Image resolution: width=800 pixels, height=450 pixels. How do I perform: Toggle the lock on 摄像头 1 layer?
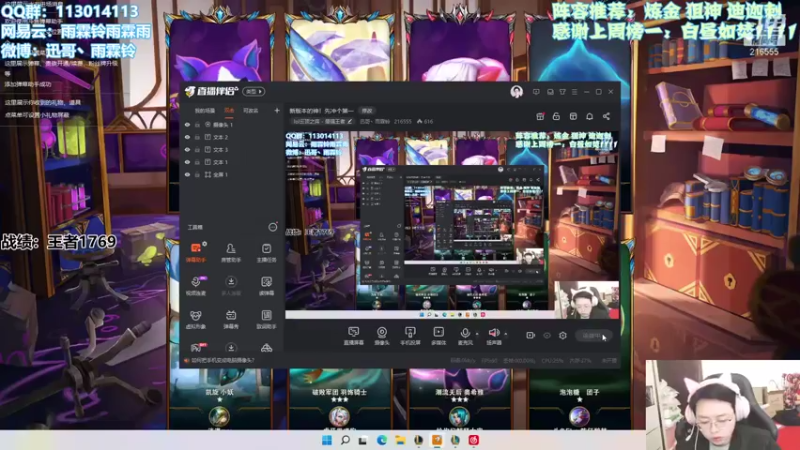[197, 124]
